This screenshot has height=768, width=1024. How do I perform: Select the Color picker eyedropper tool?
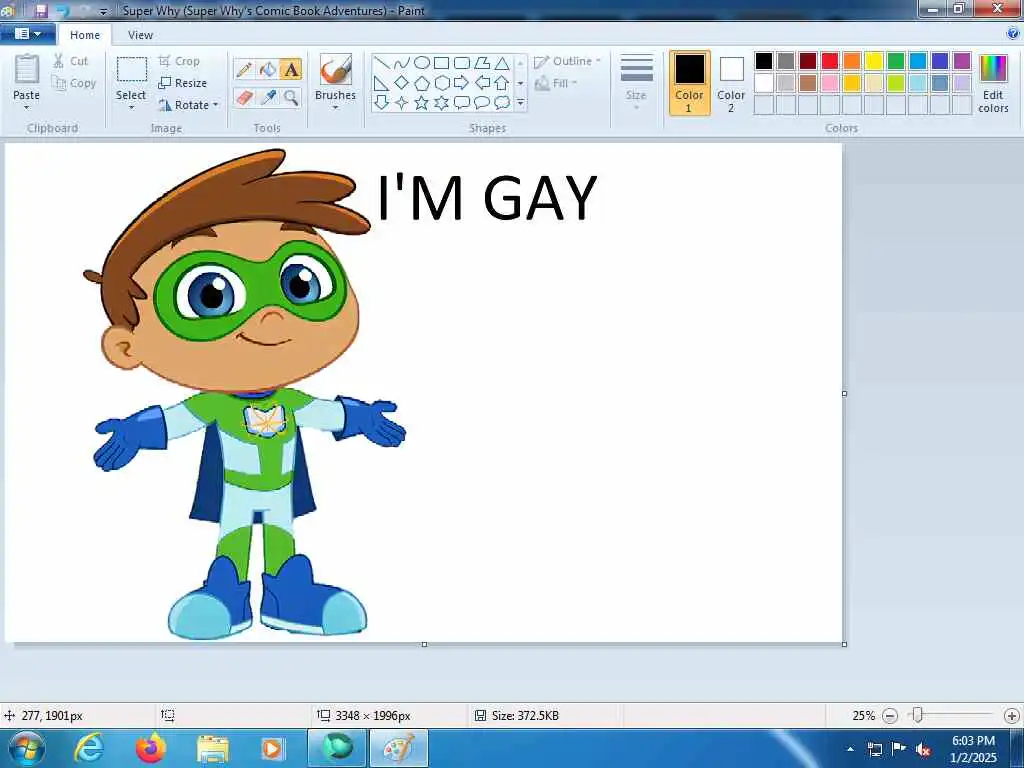click(x=268, y=98)
